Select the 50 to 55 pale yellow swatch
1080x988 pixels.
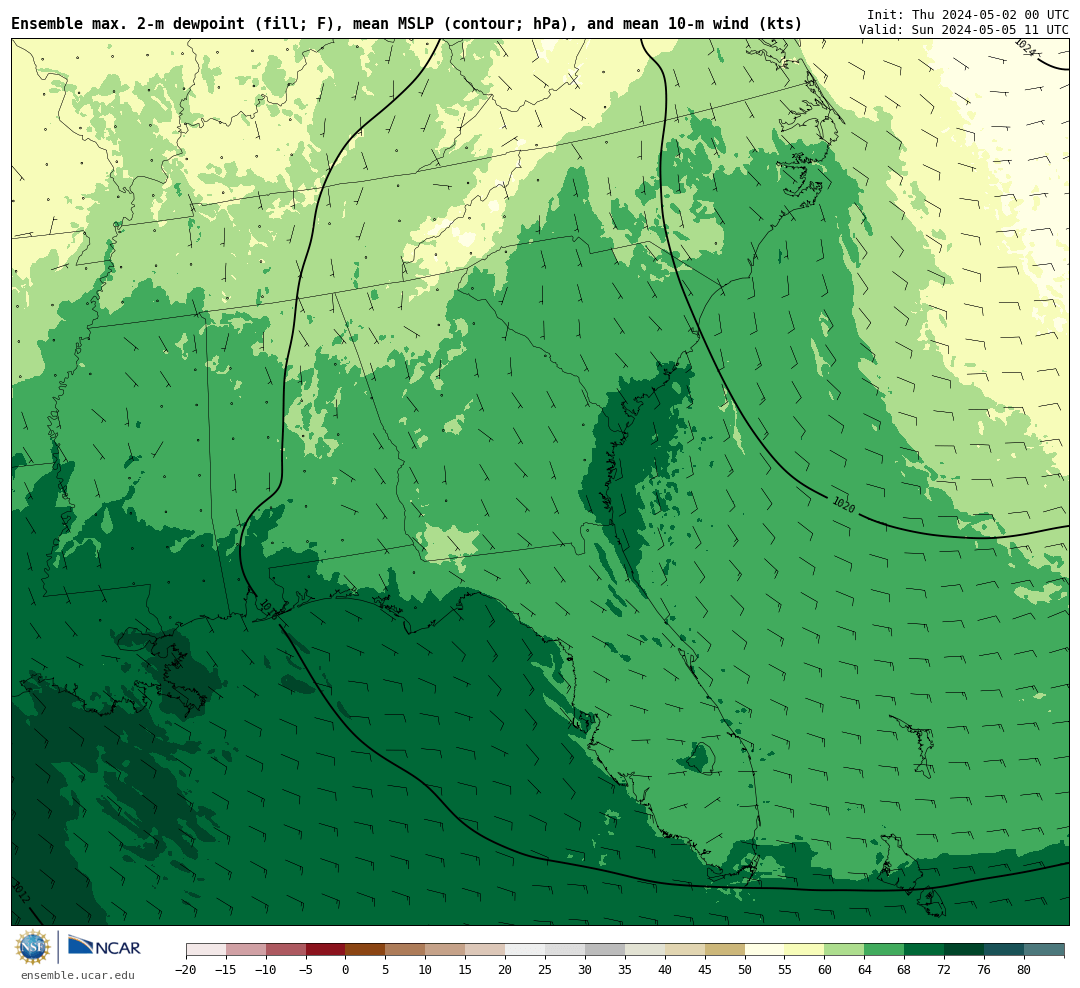765,950
